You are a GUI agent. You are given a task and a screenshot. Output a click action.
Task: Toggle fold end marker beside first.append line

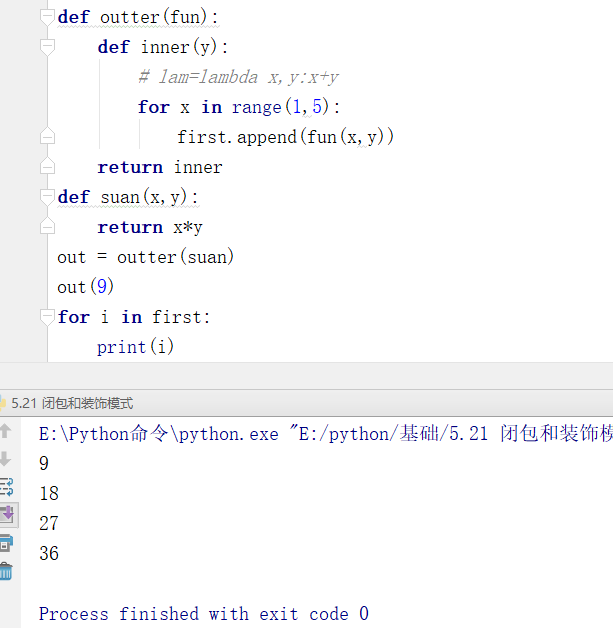(47, 136)
